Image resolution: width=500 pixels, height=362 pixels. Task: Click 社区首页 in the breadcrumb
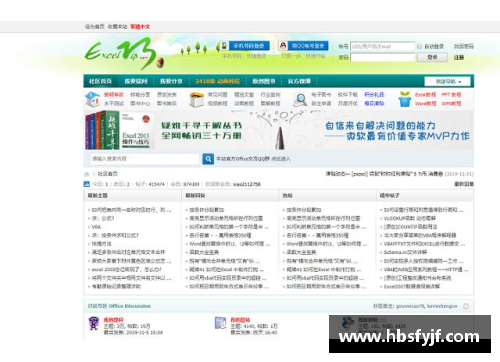pos(107,174)
